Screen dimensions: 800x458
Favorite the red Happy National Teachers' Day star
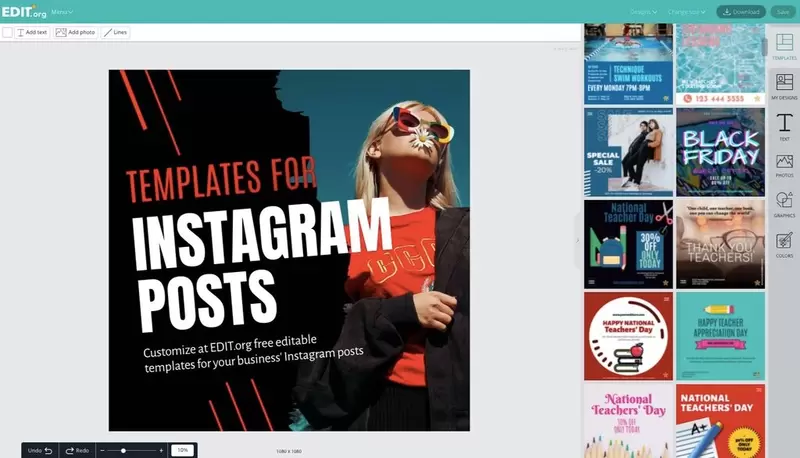665,375
